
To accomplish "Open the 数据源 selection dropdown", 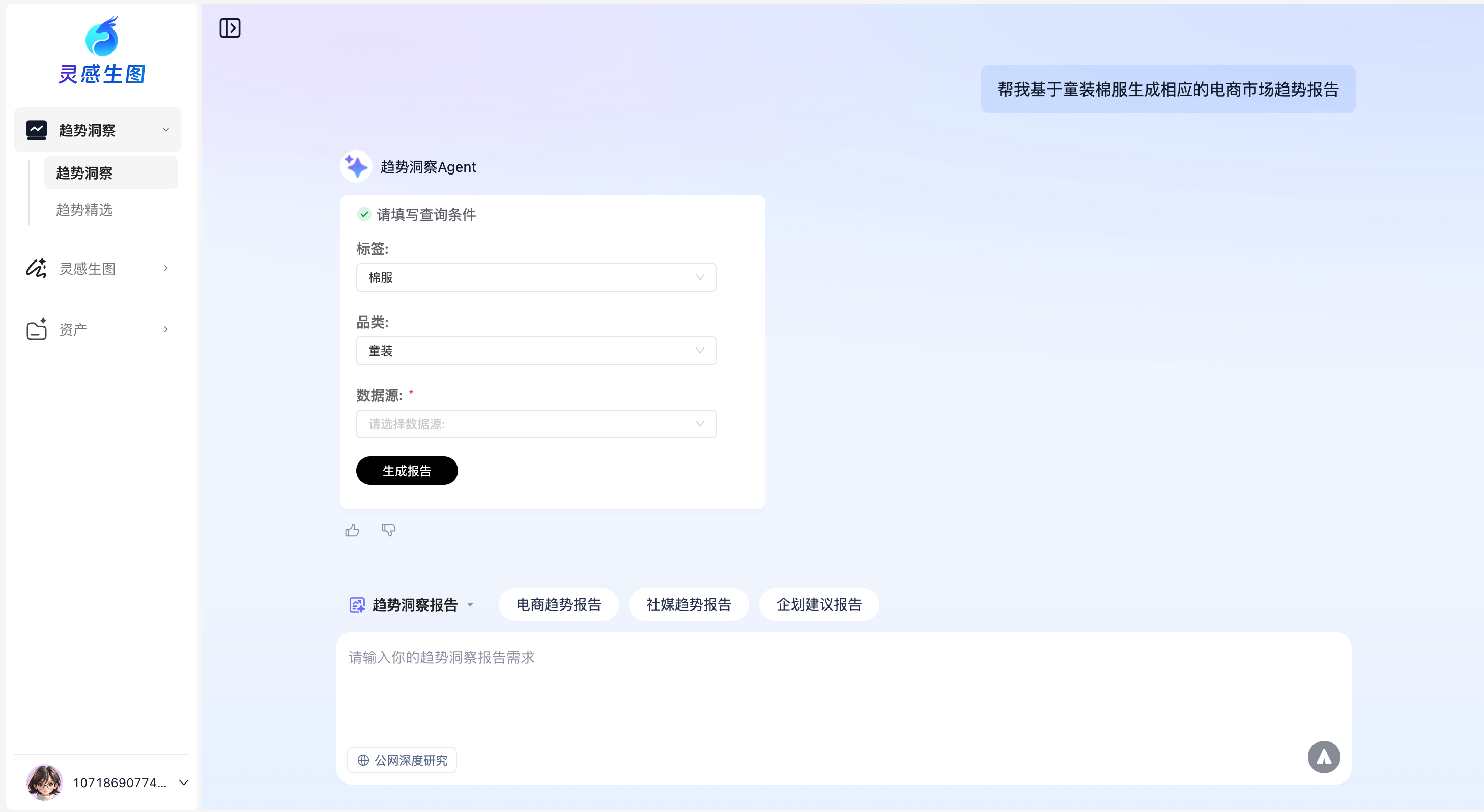I will pyautogui.click(x=536, y=424).
